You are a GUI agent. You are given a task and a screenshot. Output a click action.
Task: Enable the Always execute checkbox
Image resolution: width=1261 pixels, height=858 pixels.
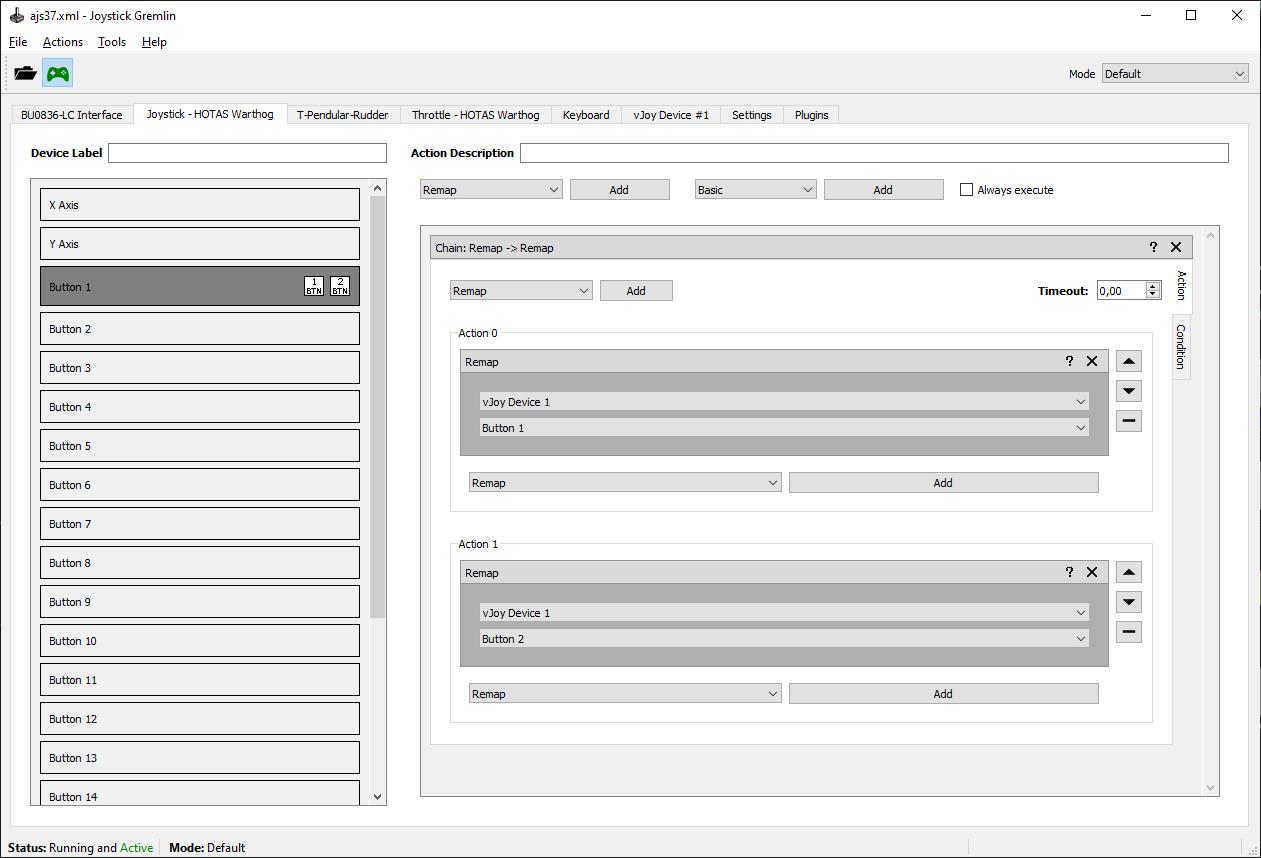966,190
